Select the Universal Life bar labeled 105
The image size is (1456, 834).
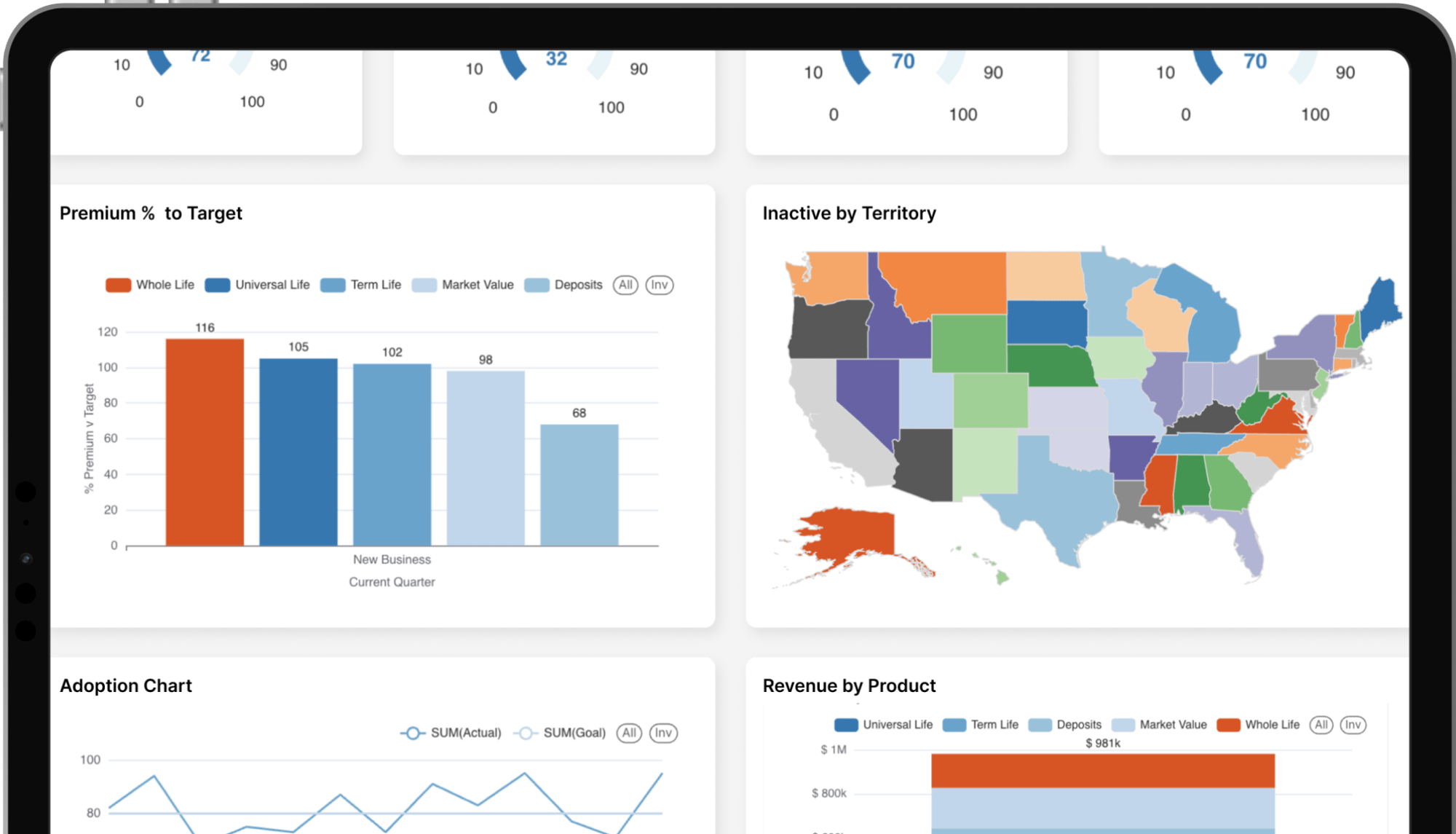[298, 452]
